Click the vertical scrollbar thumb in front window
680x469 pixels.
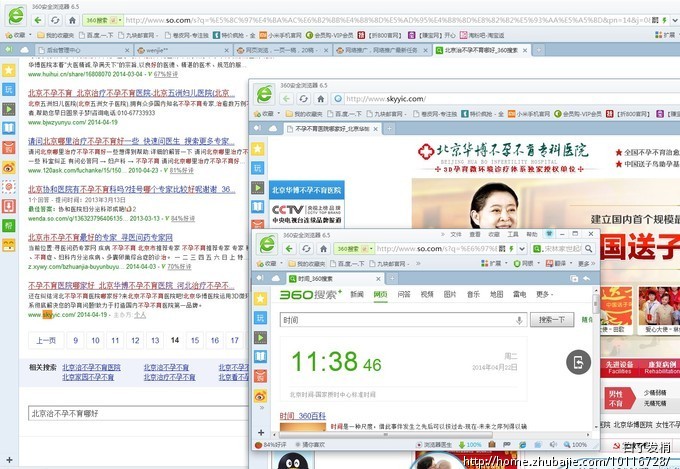(x=595, y=303)
